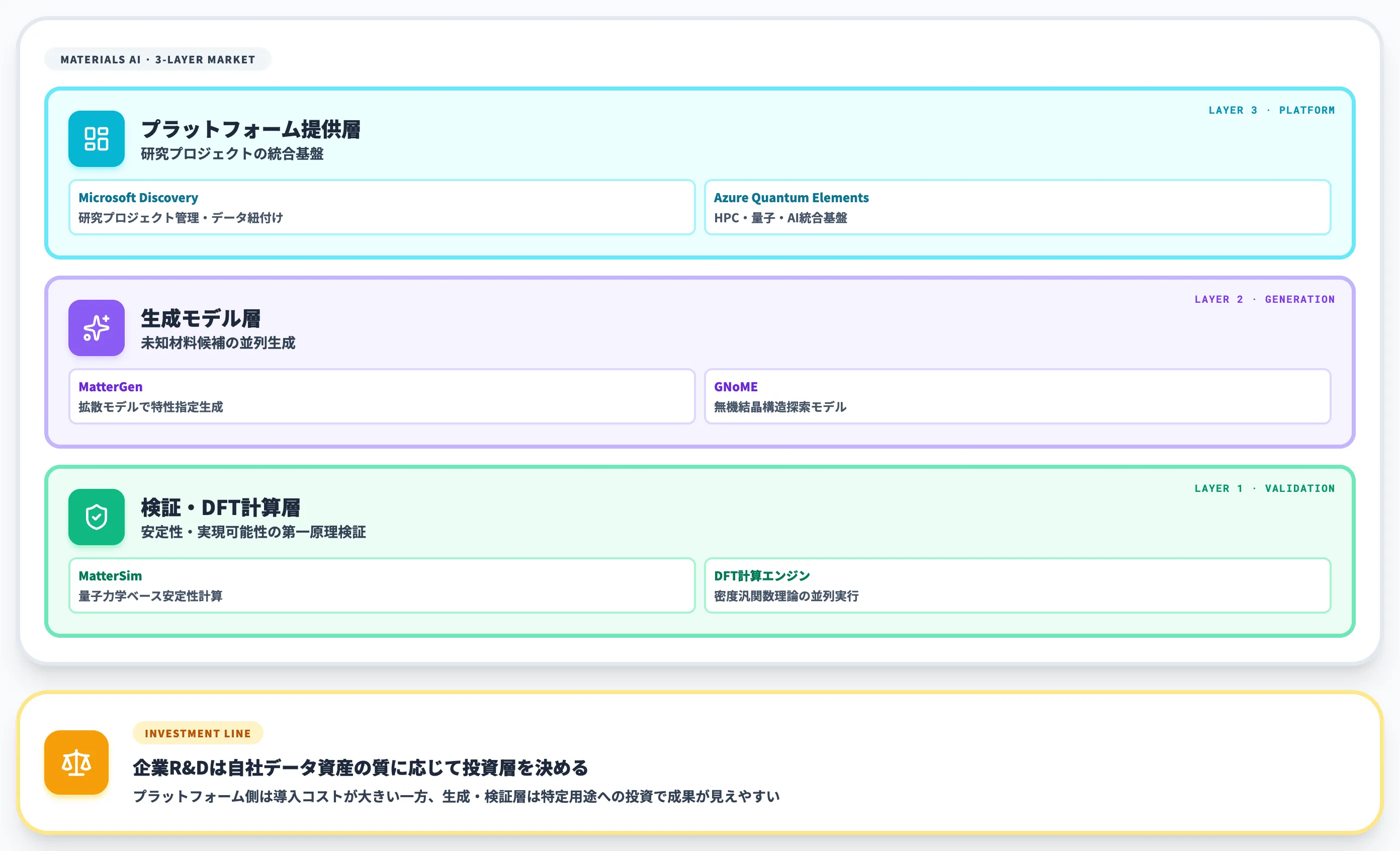Click the 安定性・実現可能性の第一原理検証 subtitle

pos(253,532)
